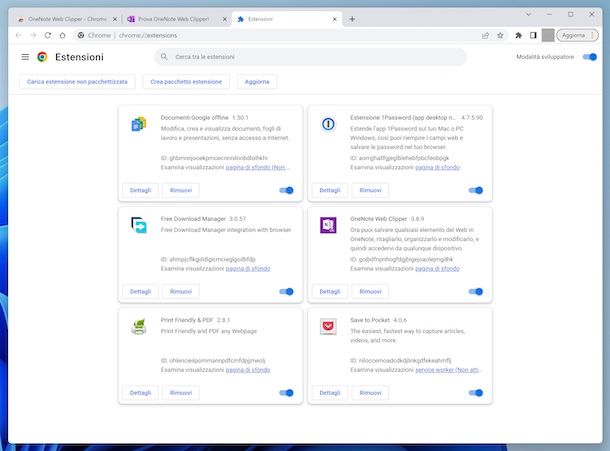Open pagina di sfondo for Free Download Manager

click(x=248, y=268)
